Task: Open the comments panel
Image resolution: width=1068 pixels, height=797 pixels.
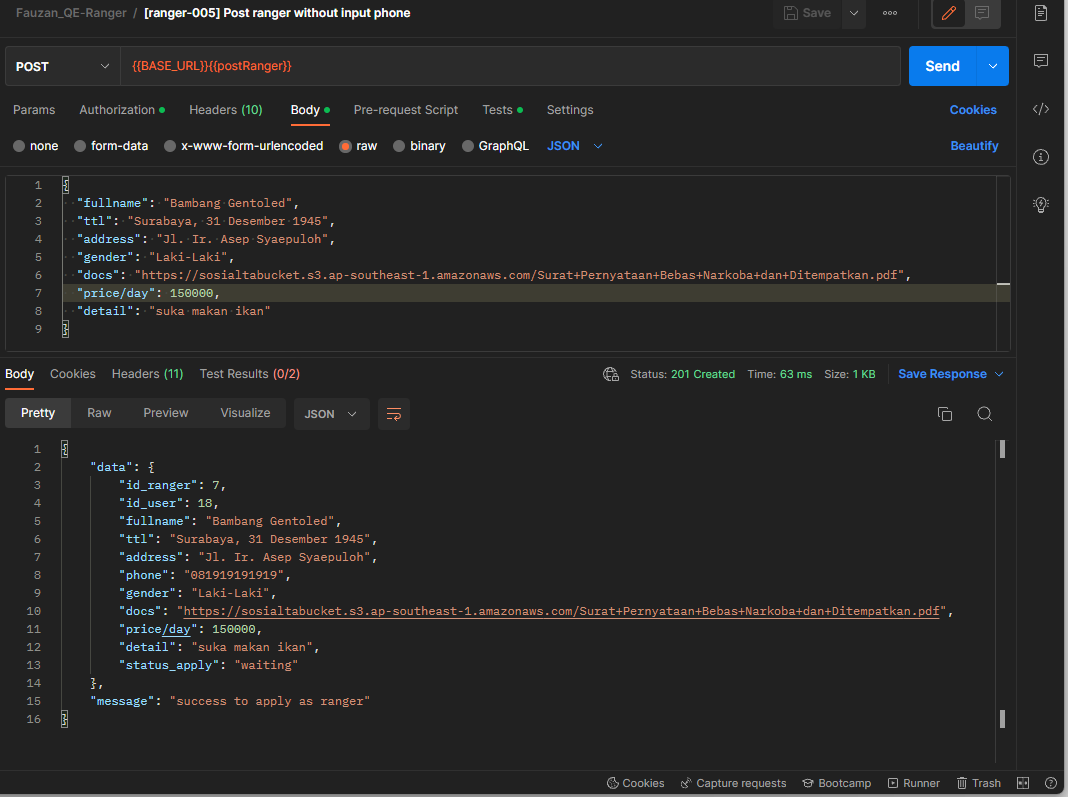Action: [x=1040, y=62]
